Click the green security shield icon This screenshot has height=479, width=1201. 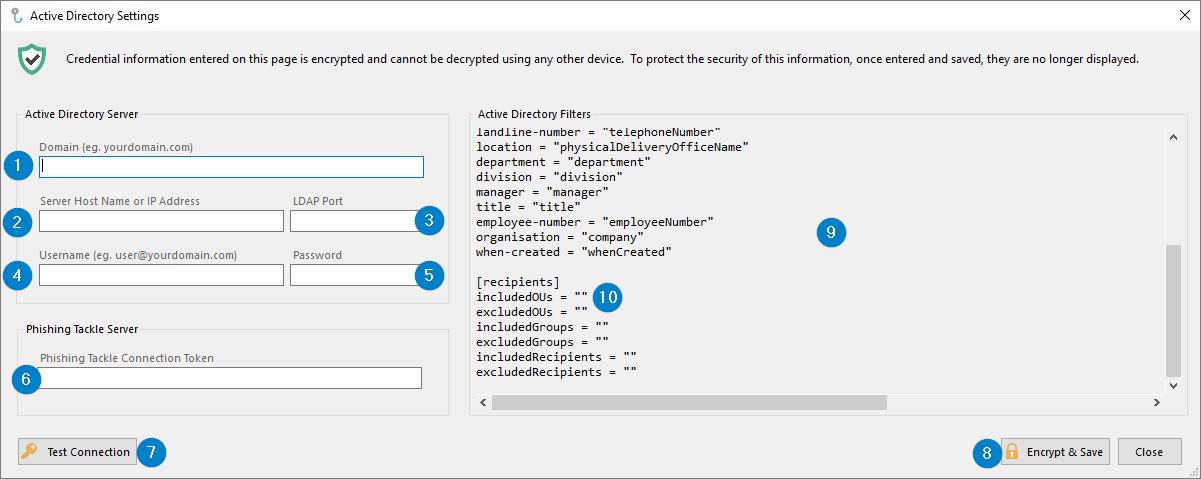point(32,60)
